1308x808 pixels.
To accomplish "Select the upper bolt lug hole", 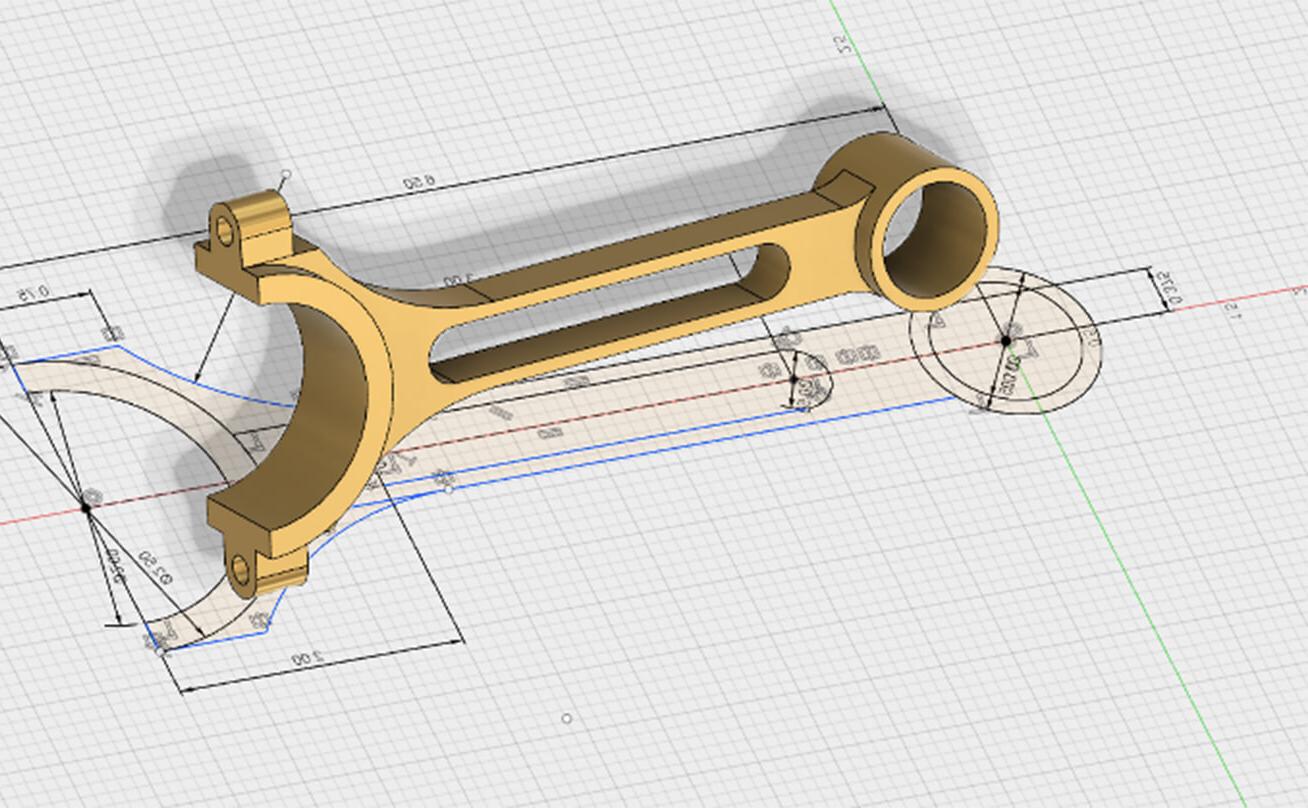I will click(224, 232).
